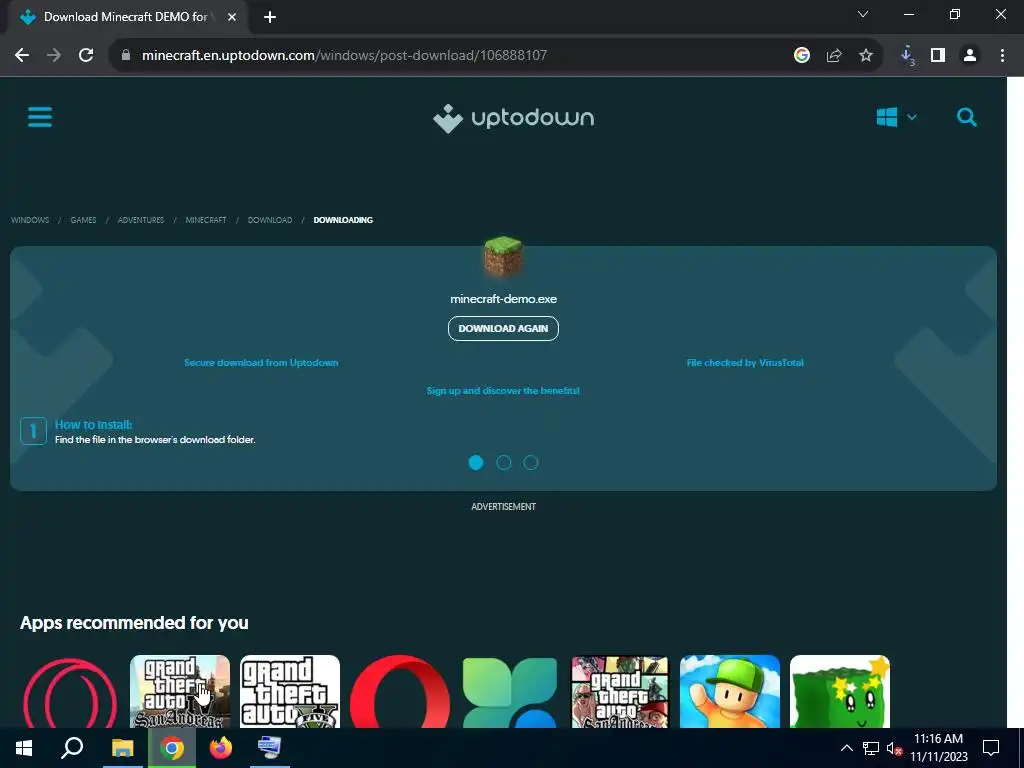Image resolution: width=1024 pixels, height=768 pixels.
Task: Click the DOWNLOAD AGAIN button
Action: point(504,328)
